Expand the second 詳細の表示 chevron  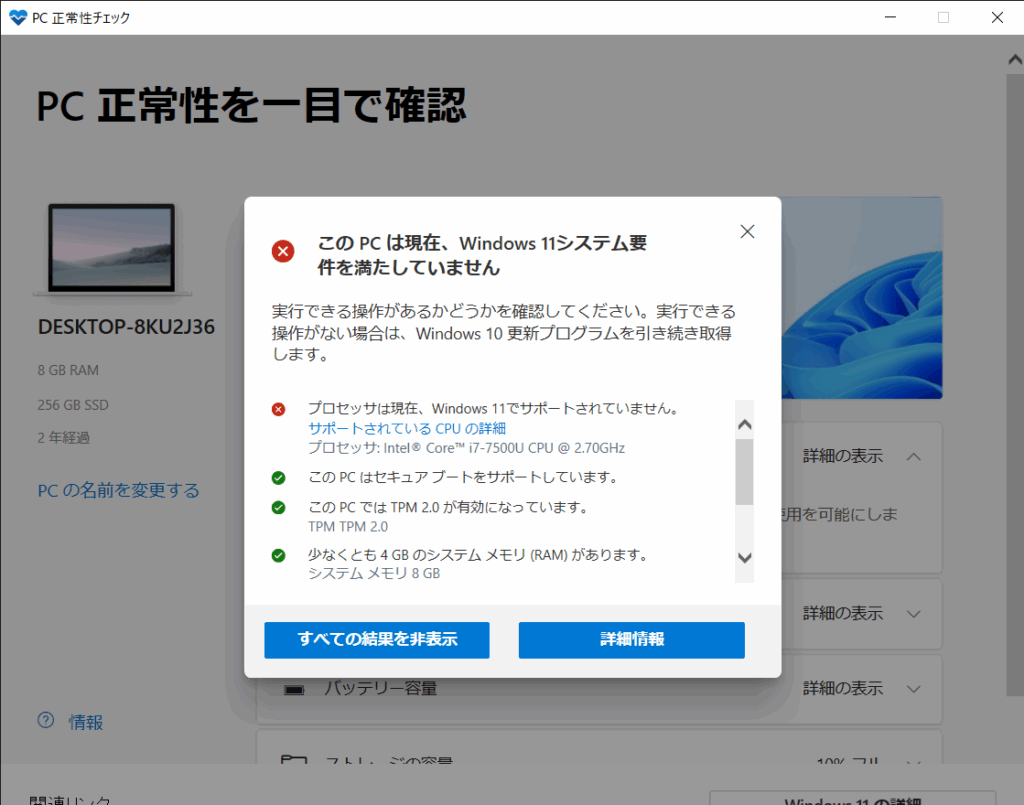pos(914,614)
